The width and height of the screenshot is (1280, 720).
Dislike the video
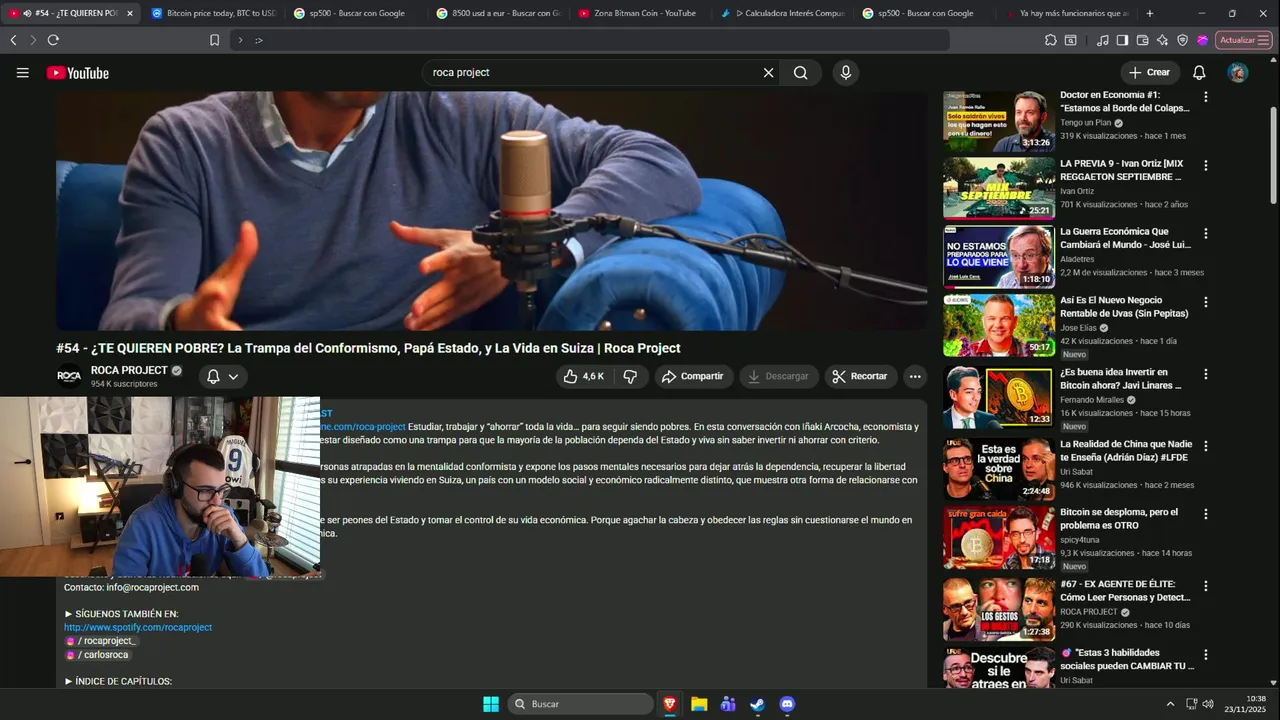click(630, 376)
